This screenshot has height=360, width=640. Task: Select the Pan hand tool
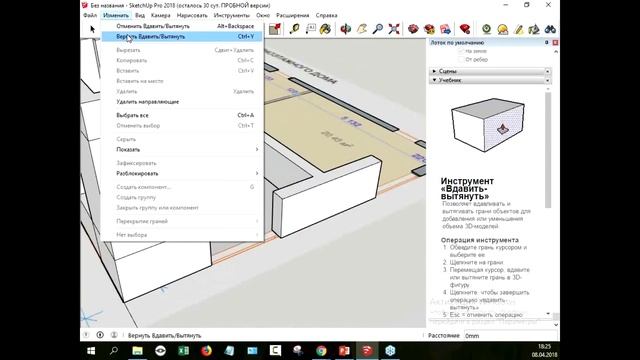(x=362, y=29)
